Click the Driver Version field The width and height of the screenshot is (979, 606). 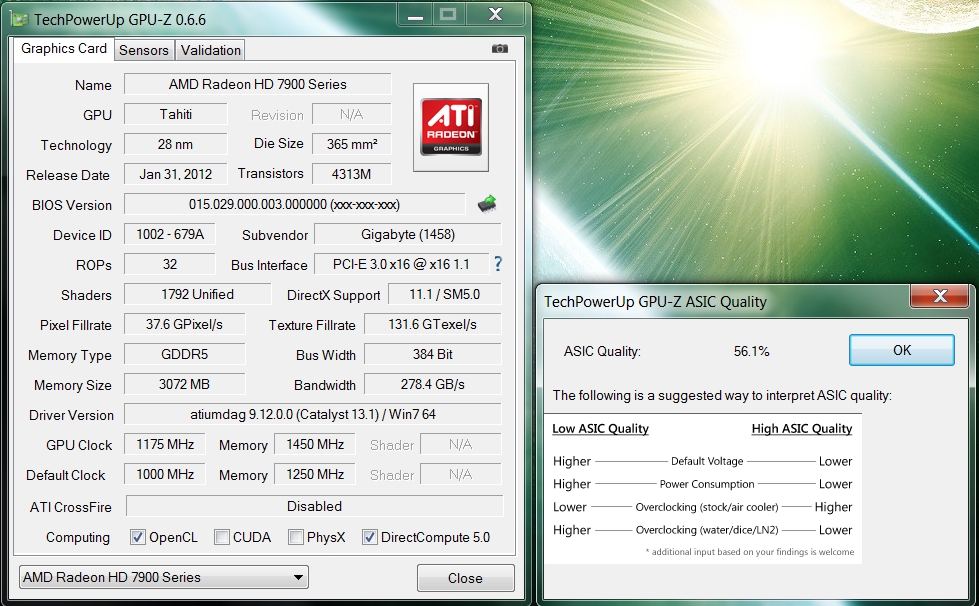tap(313, 414)
